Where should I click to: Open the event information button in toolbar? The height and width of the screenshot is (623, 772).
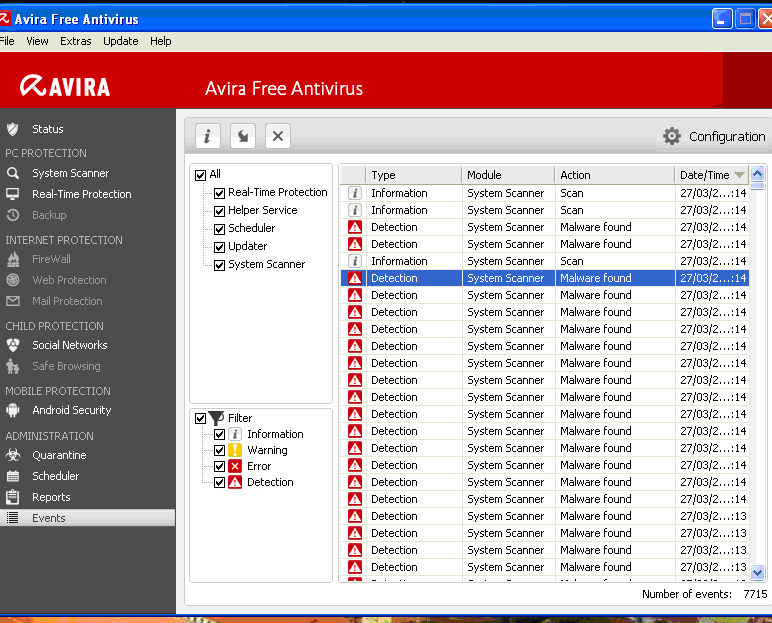tap(207, 136)
